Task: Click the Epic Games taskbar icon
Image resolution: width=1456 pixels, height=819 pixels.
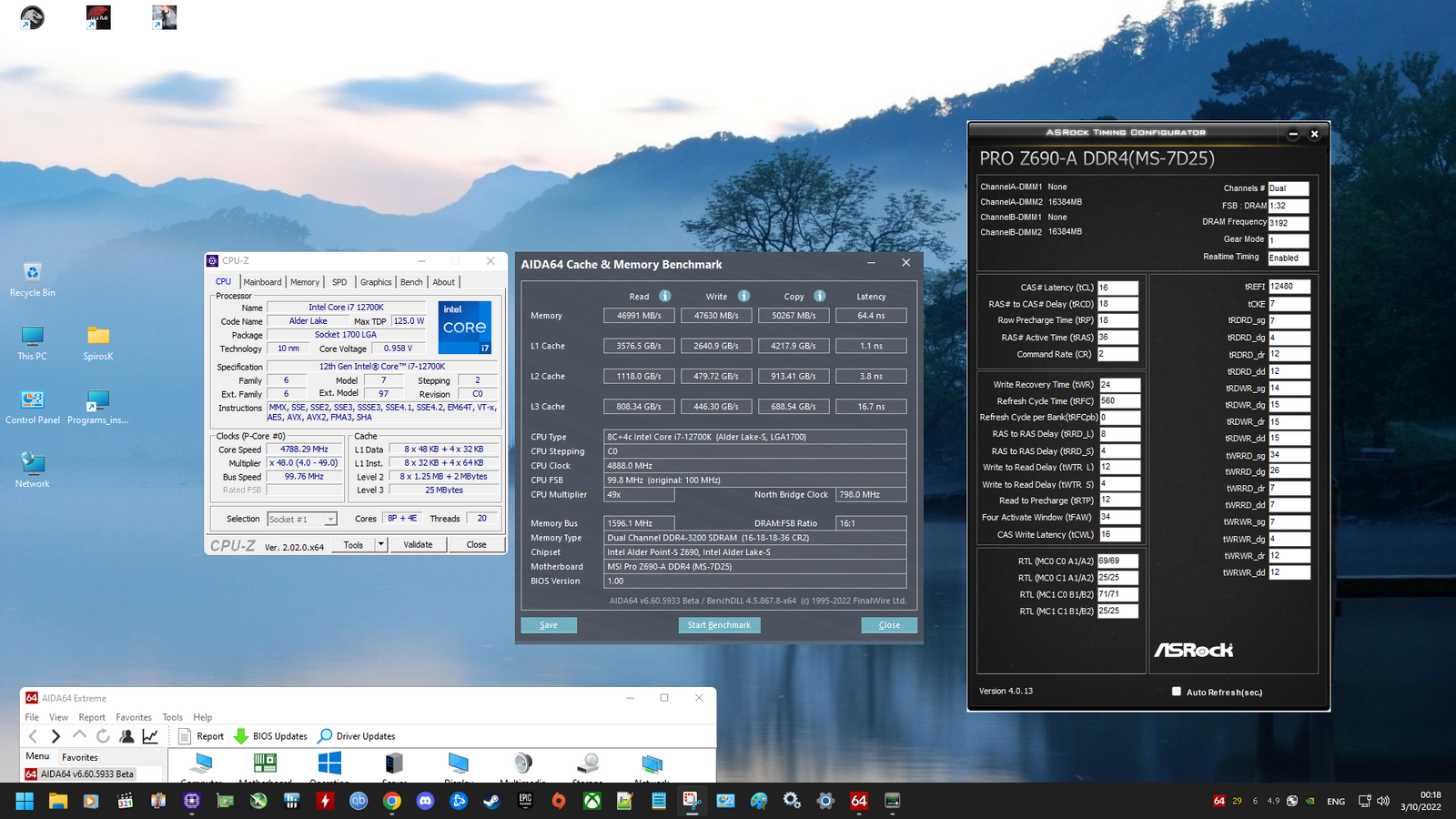Action: point(525,801)
